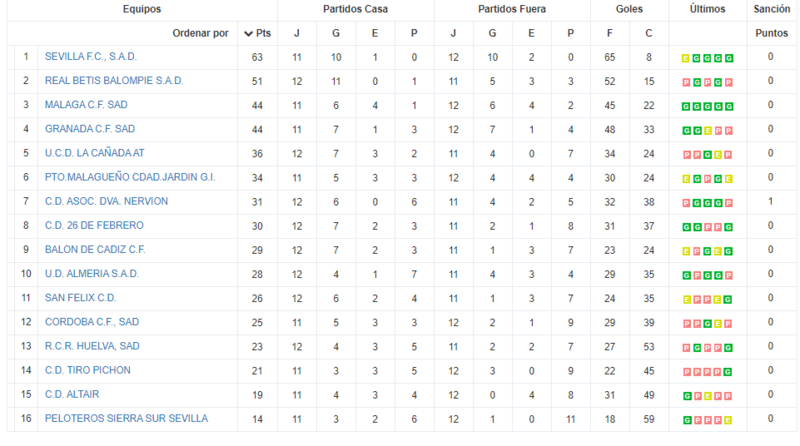The height and width of the screenshot is (446, 800).
Task: Open SEVILLA F.C., S.A.D. team link
Action: tap(91, 57)
